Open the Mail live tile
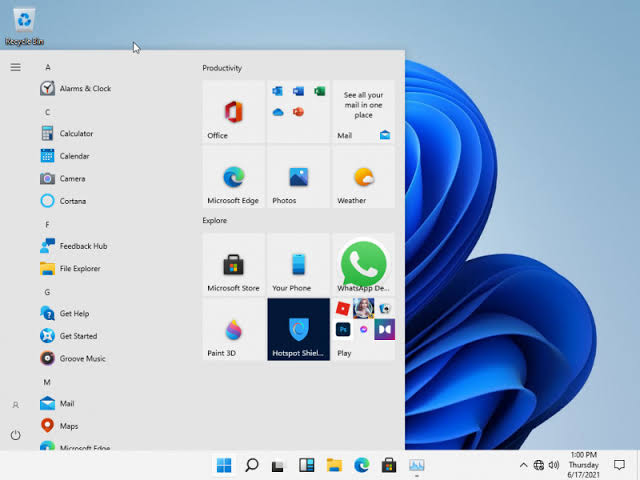This screenshot has height=480, width=640. pyautogui.click(x=364, y=112)
